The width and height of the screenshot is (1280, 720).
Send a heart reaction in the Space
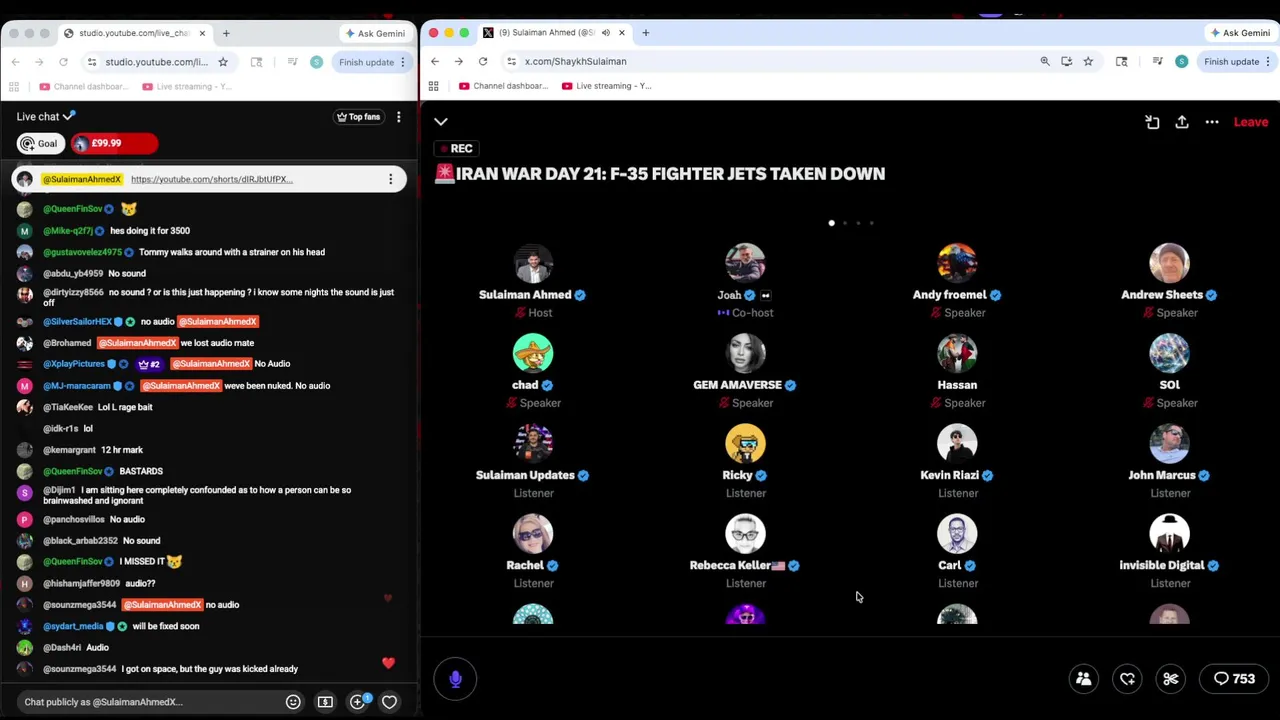(1127, 679)
